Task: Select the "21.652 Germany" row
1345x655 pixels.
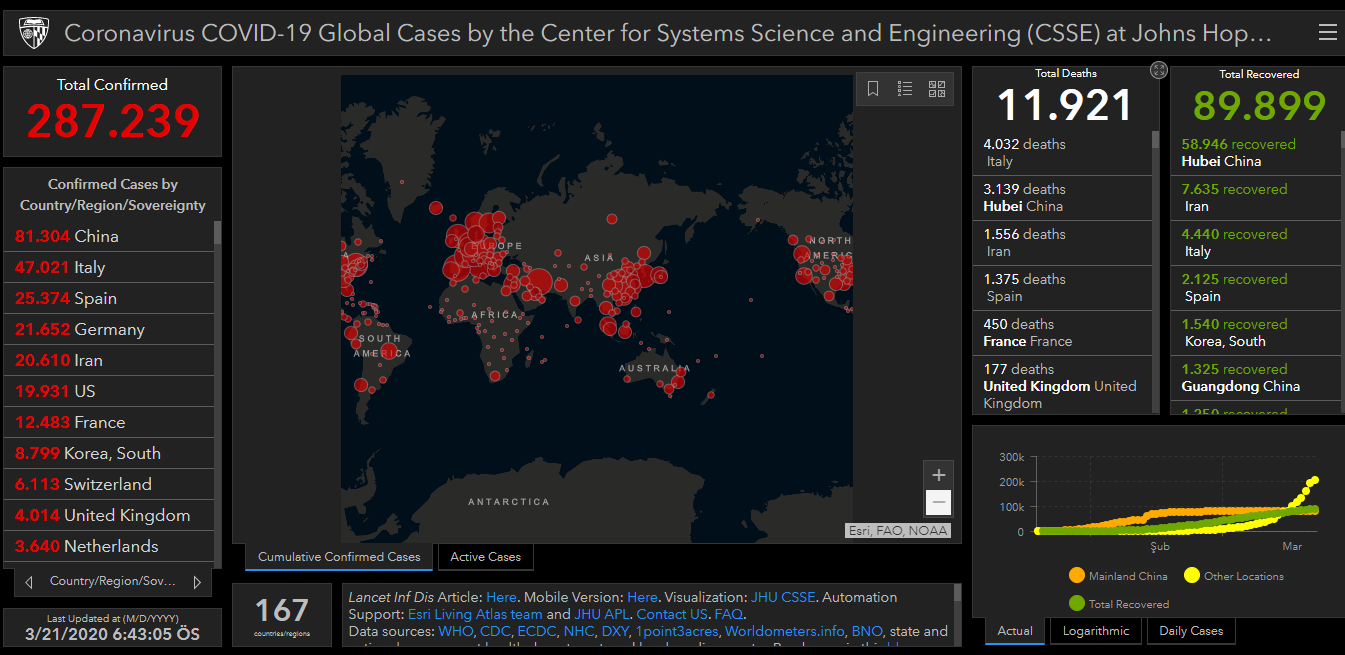Action: pos(109,330)
